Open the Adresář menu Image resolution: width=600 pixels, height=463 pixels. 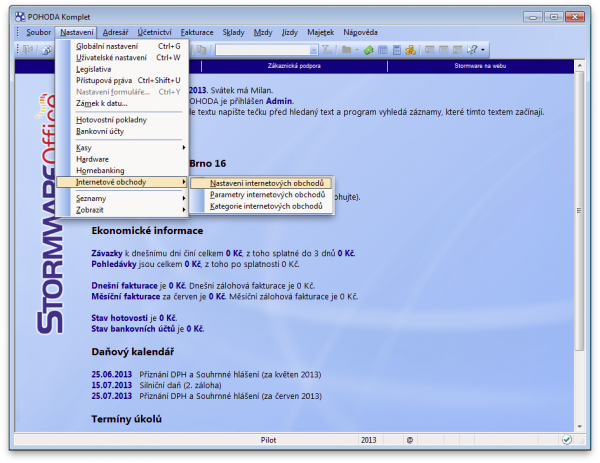pos(115,33)
